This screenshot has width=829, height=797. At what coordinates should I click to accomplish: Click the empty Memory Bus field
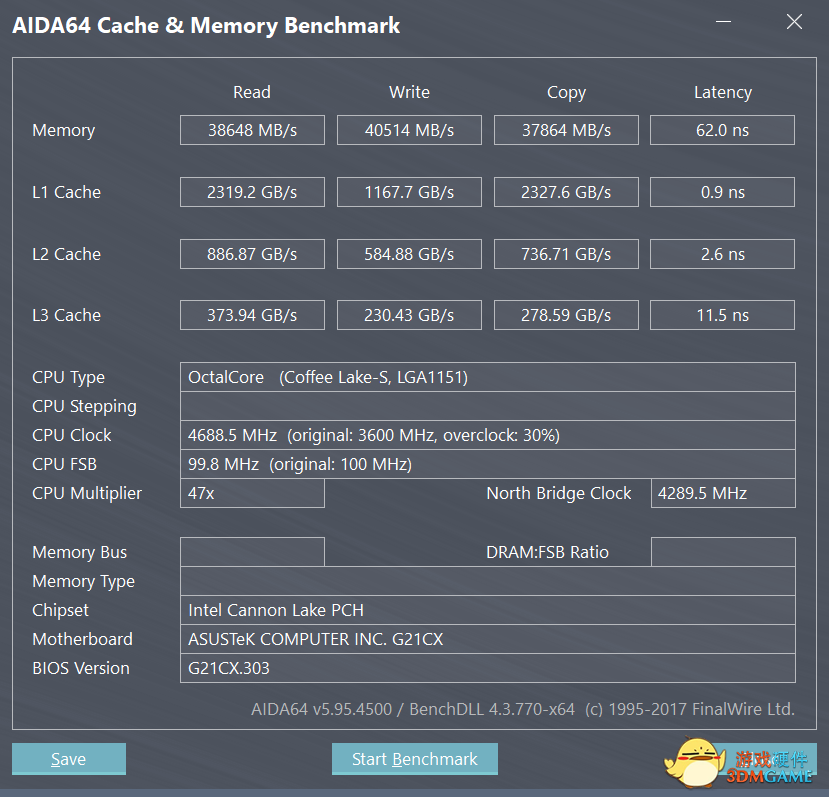click(252, 552)
